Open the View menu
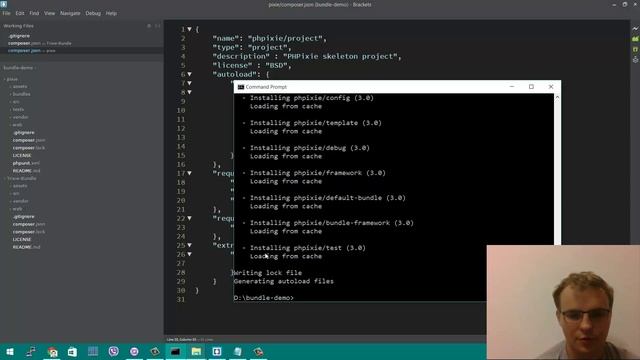 [49, 13]
